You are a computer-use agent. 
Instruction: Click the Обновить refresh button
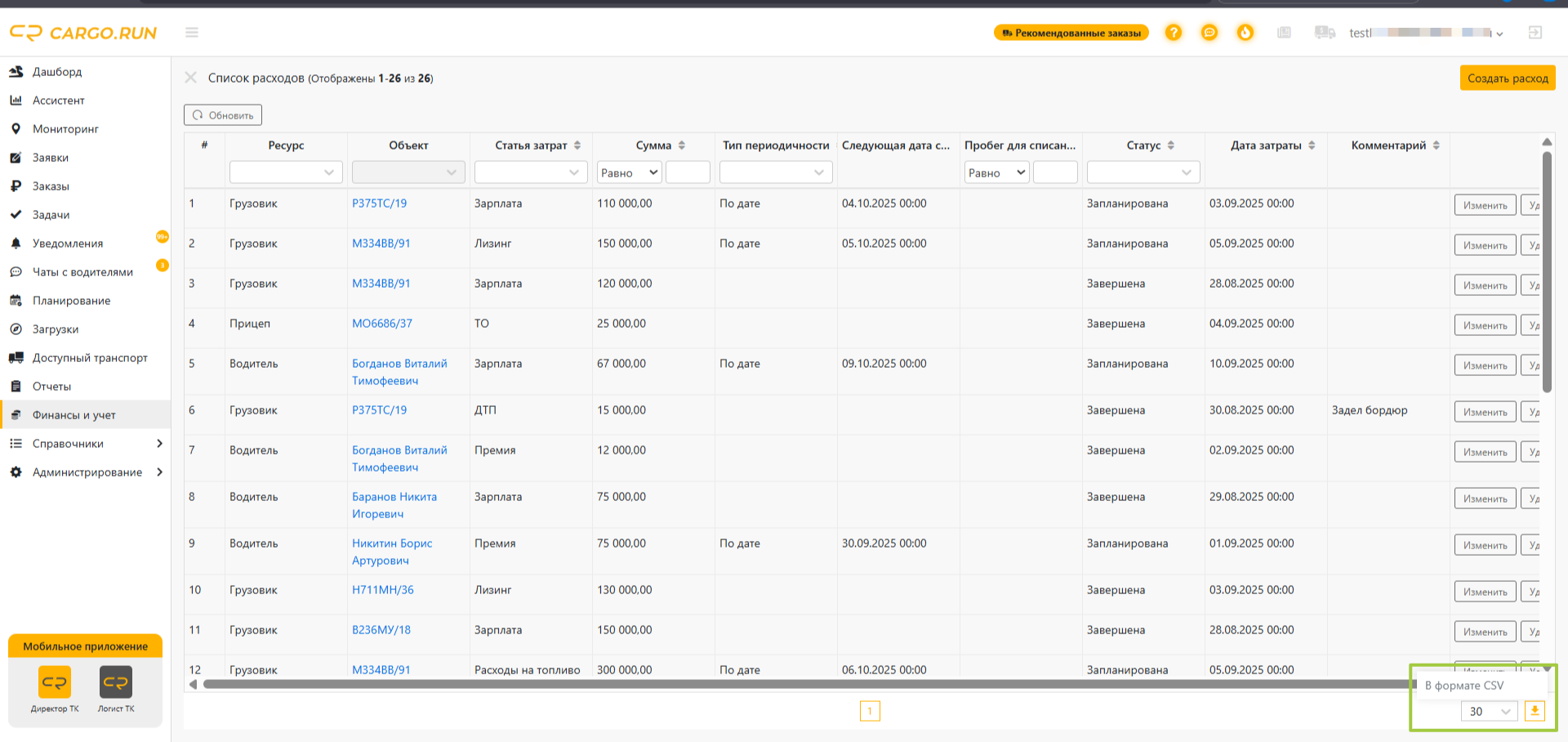[223, 115]
